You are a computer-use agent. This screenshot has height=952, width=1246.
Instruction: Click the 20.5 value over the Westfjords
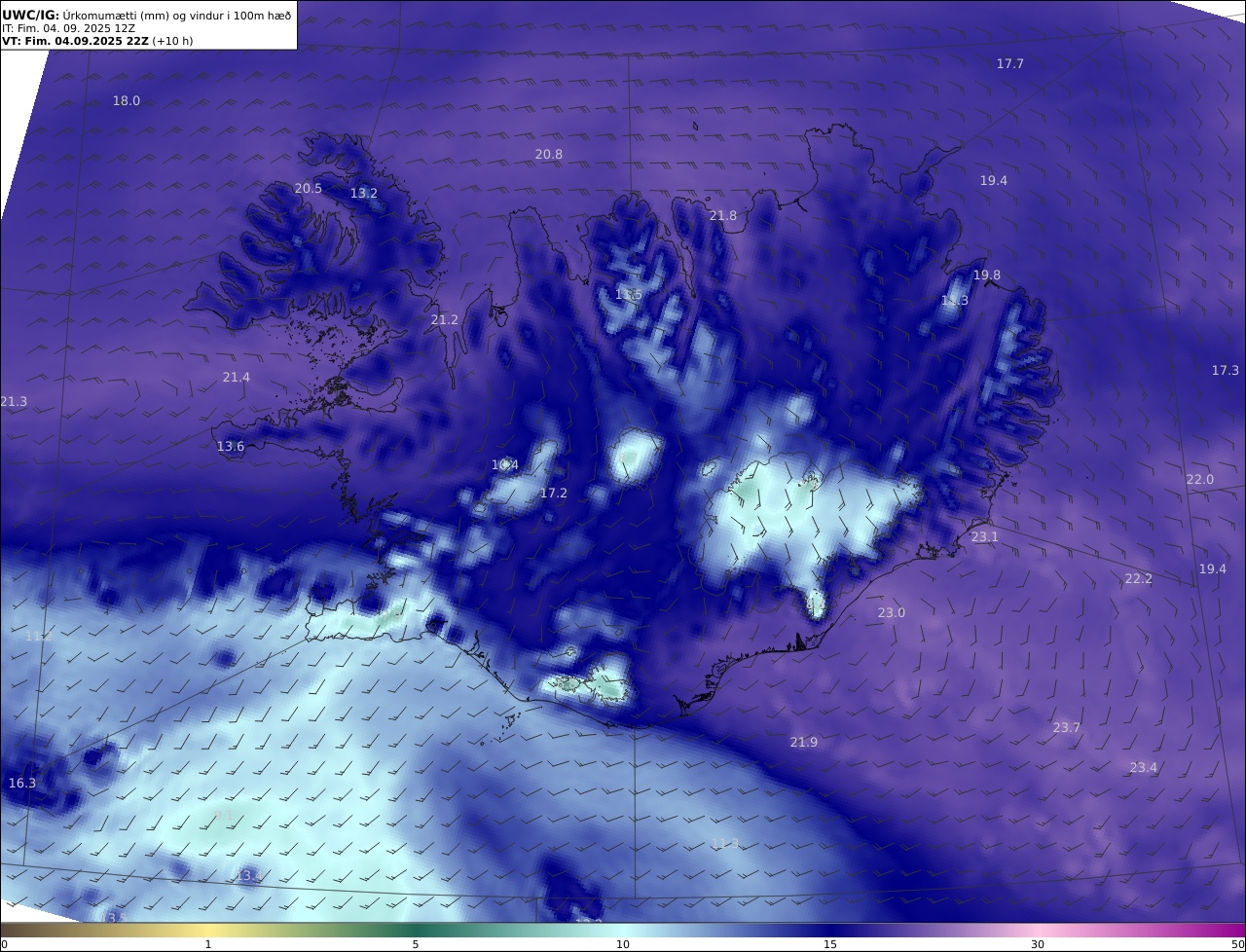tap(309, 188)
